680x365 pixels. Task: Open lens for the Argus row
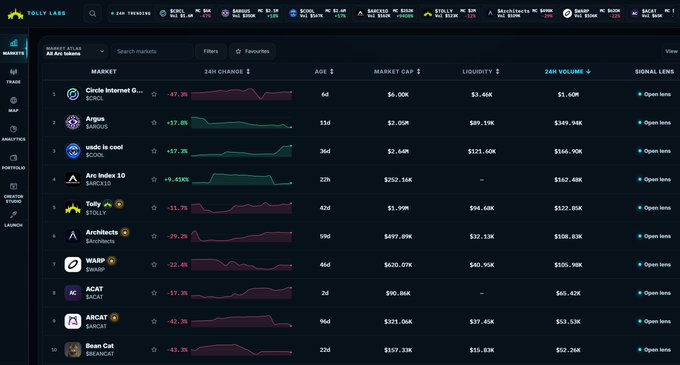point(654,123)
